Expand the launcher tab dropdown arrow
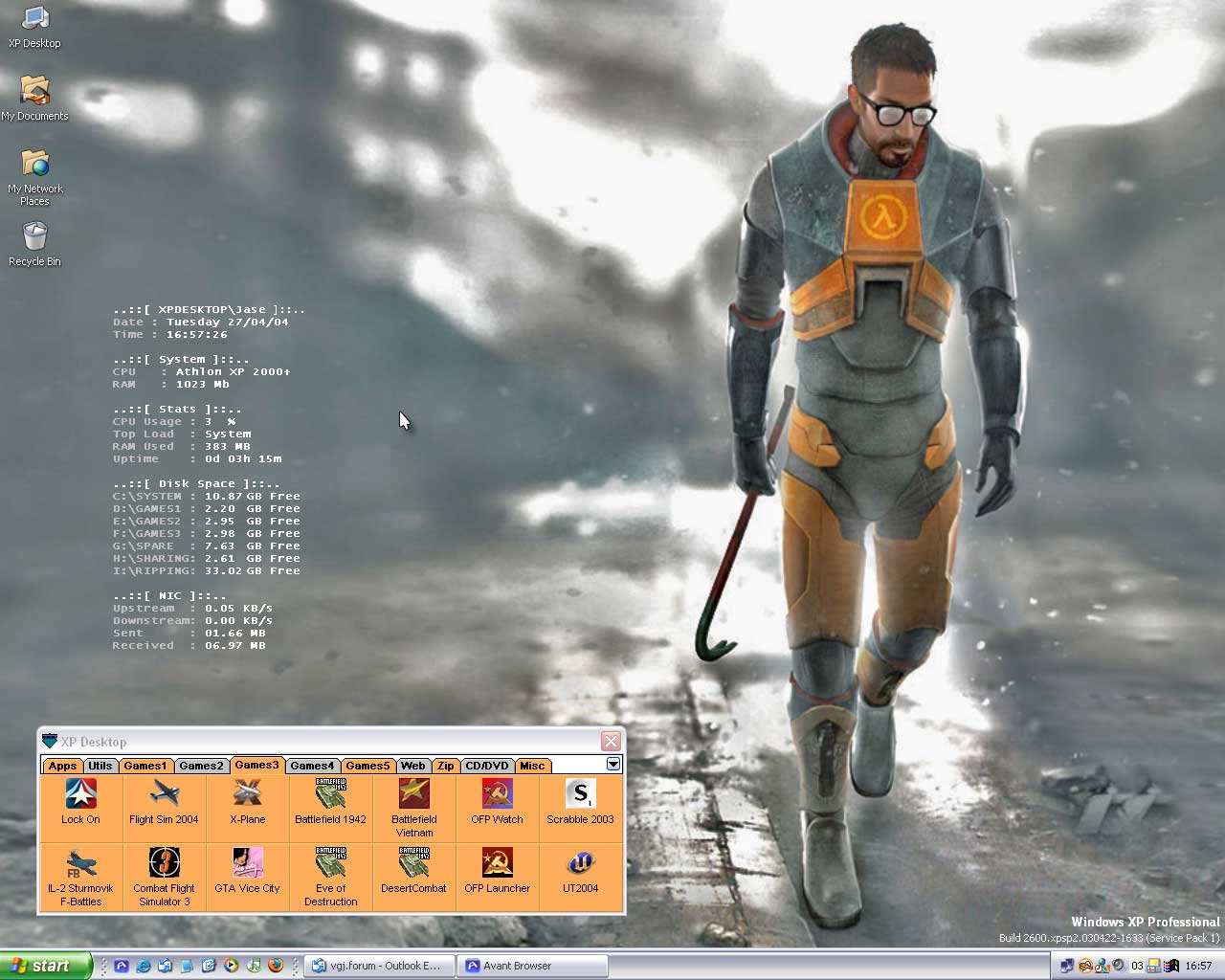 [613, 764]
